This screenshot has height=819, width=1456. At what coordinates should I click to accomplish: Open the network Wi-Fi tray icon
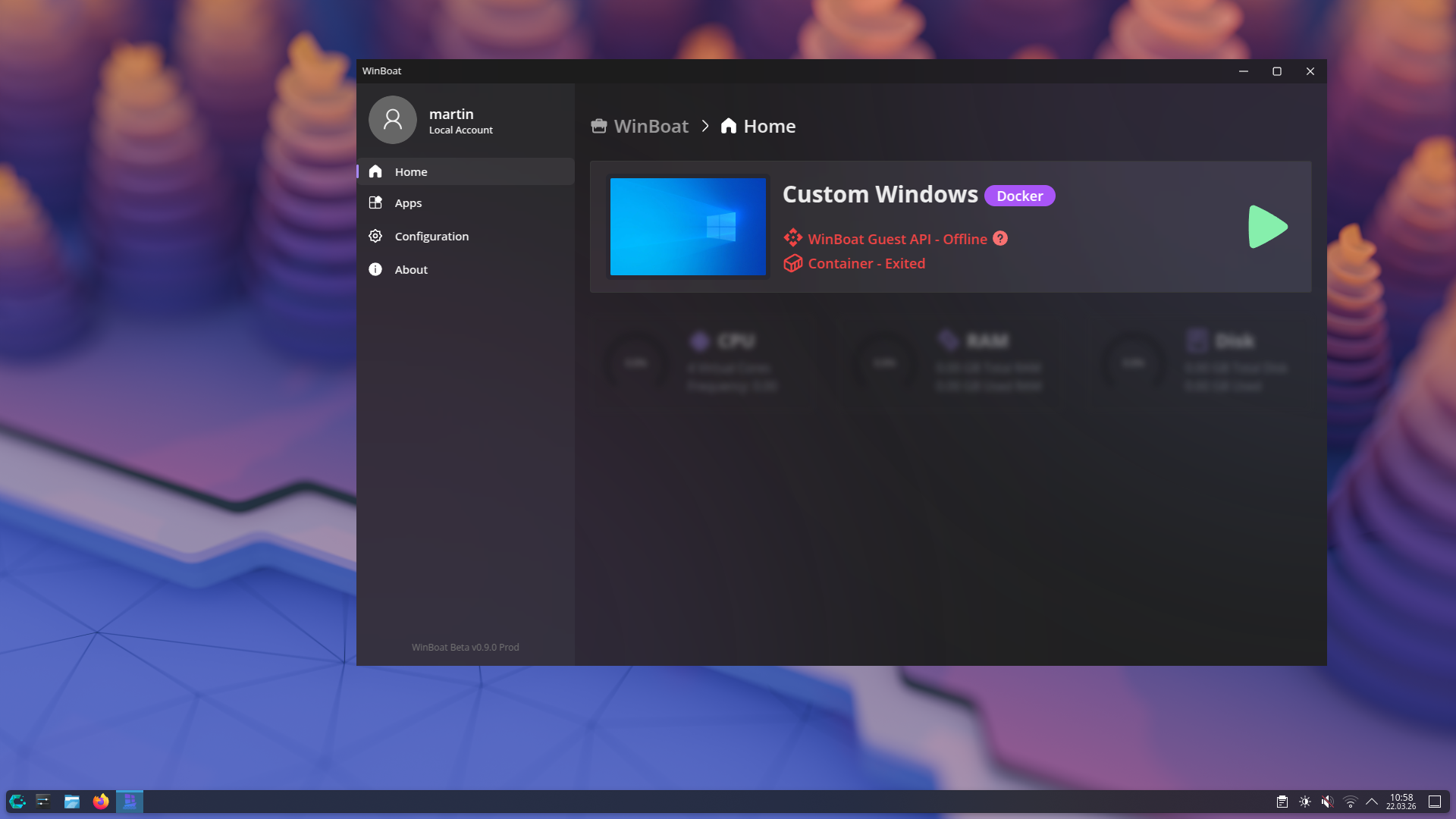tap(1350, 802)
